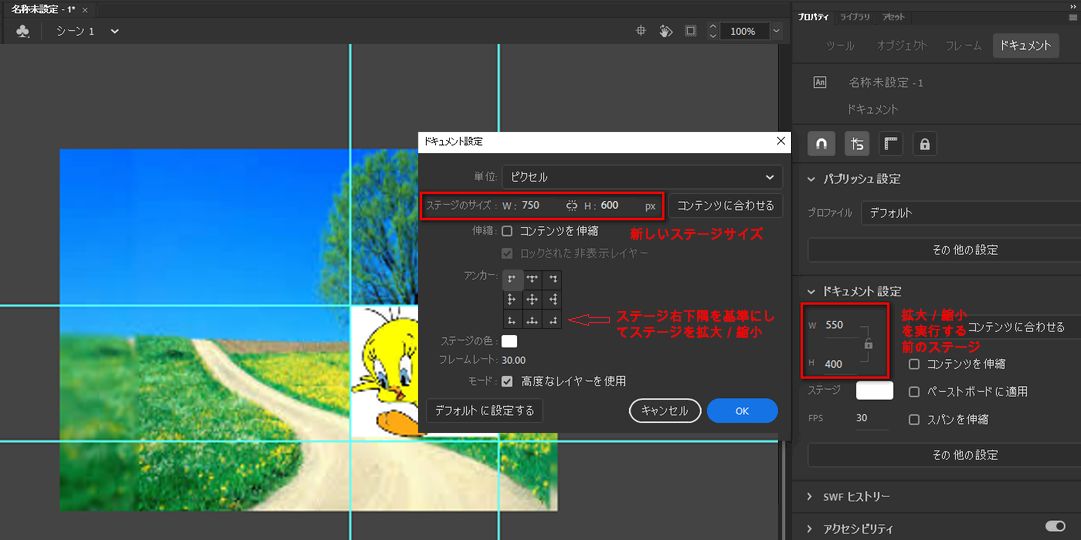Switch to the オブジェクト tab
Viewport: 1081px width, 540px height.
[902, 46]
